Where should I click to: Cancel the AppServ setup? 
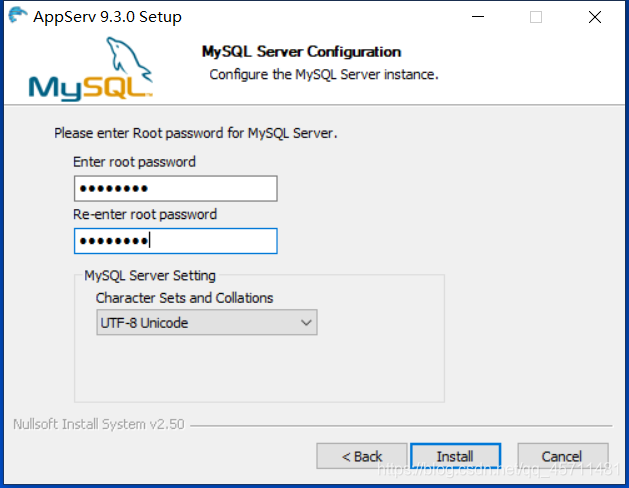pyautogui.click(x=562, y=456)
